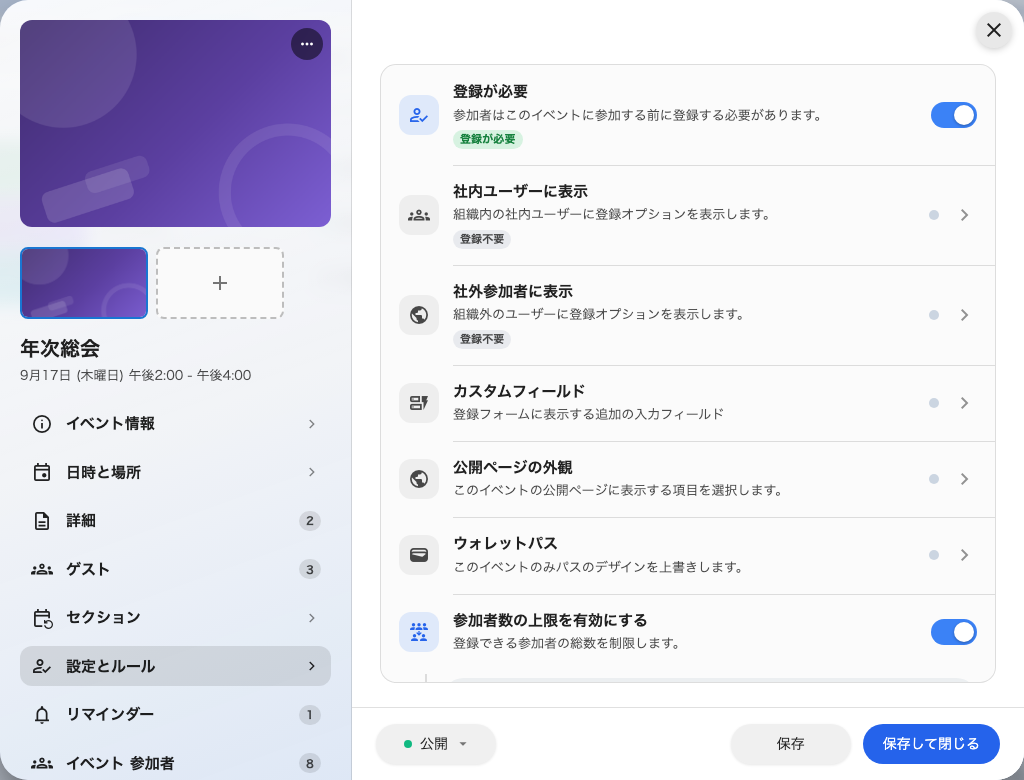Open 詳細 menu item
The width and height of the screenshot is (1024, 780).
[x=175, y=521]
